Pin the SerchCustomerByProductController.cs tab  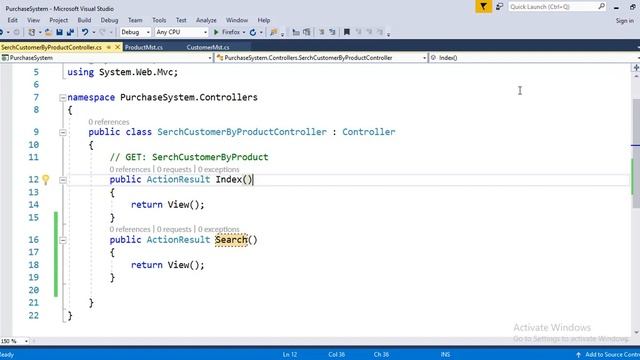tap(109, 47)
